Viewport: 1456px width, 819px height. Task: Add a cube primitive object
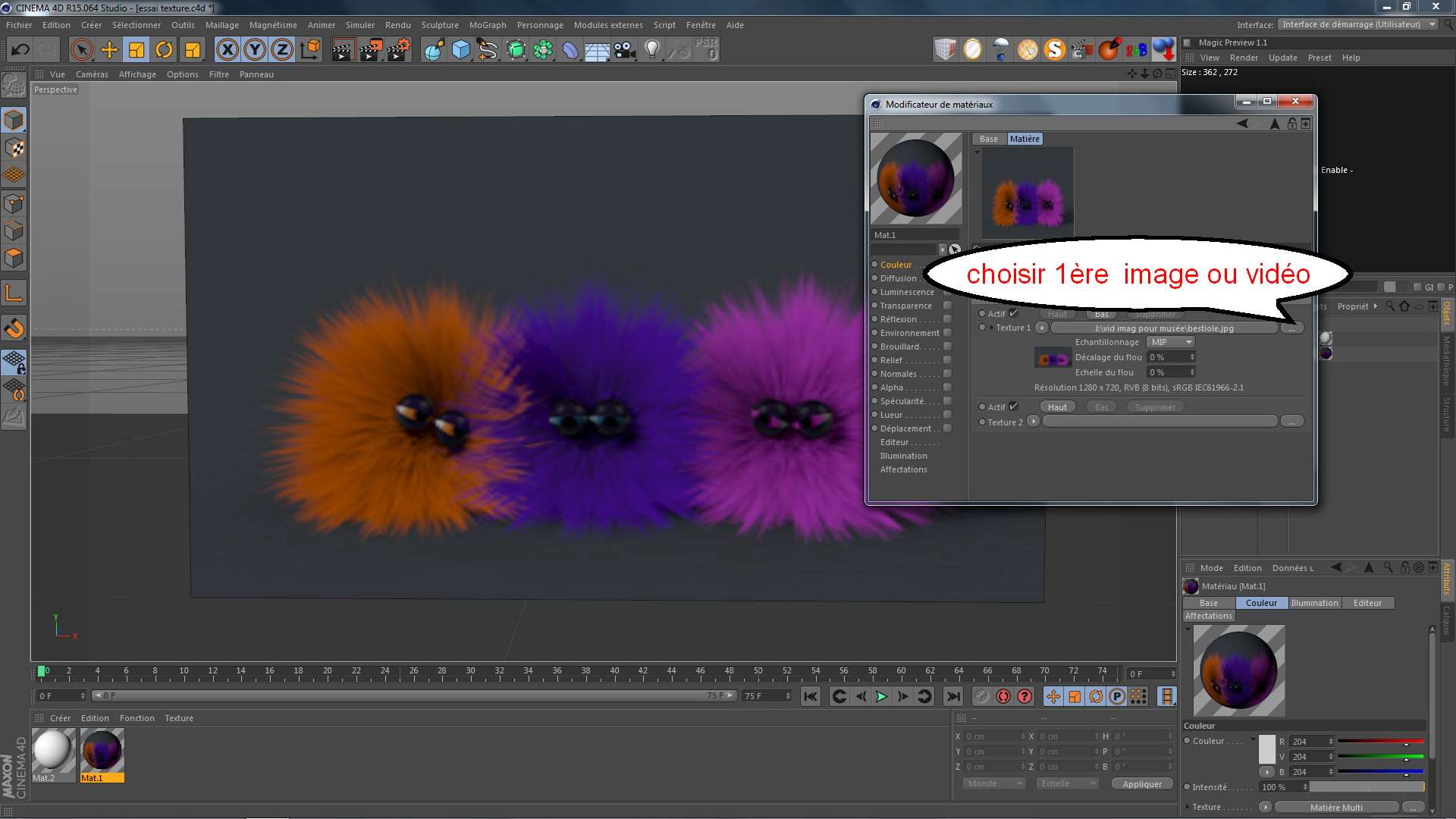461,50
